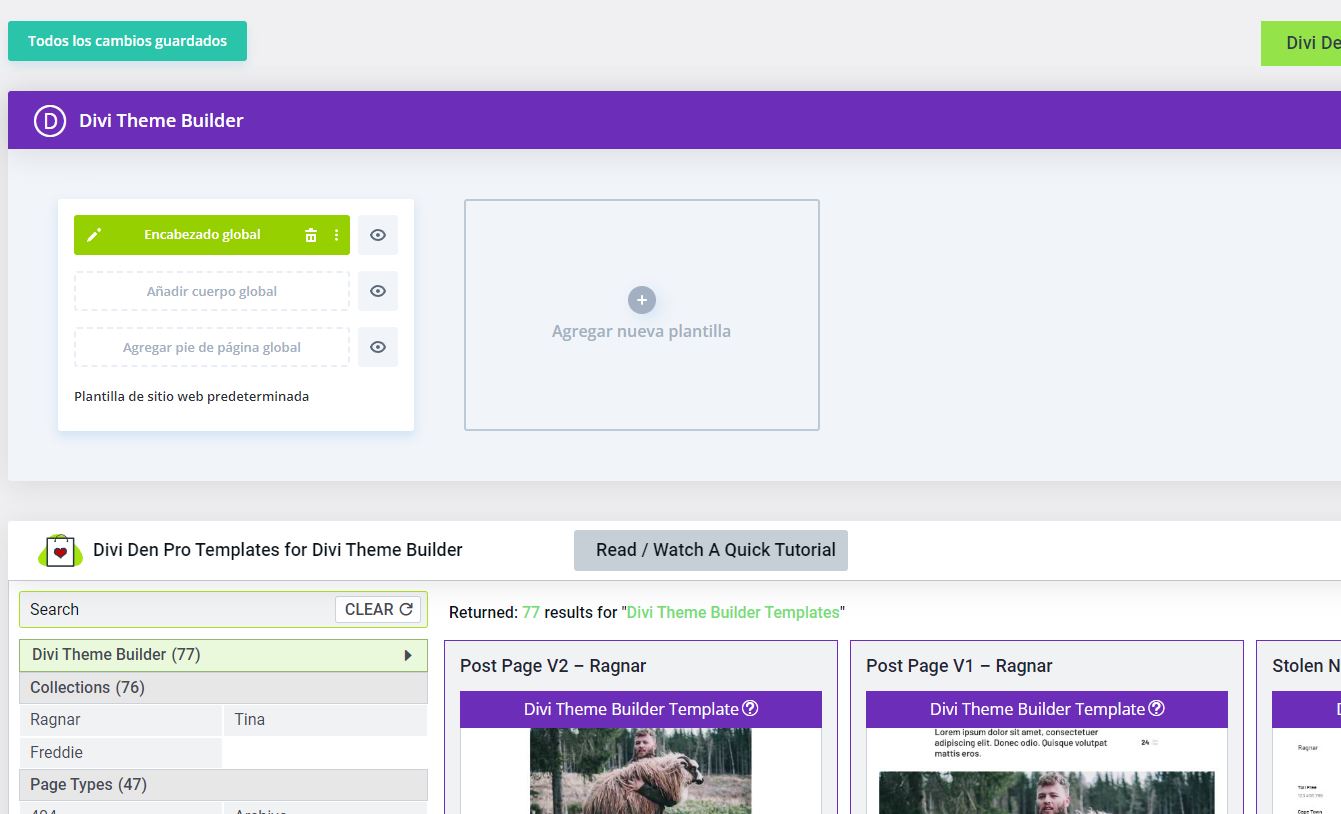The height and width of the screenshot is (814, 1341).
Task: Click Añadir cuerpo global placeholder
Action: [x=212, y=291]
